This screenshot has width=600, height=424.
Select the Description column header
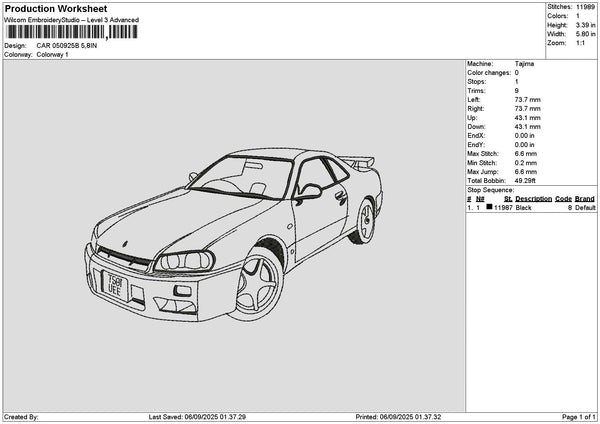point(534,199)
